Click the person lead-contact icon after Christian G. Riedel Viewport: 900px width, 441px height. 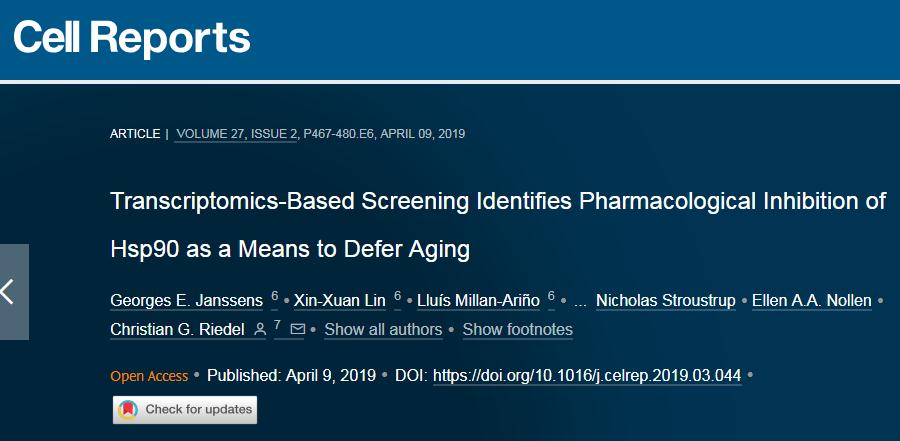coord(260,329)
